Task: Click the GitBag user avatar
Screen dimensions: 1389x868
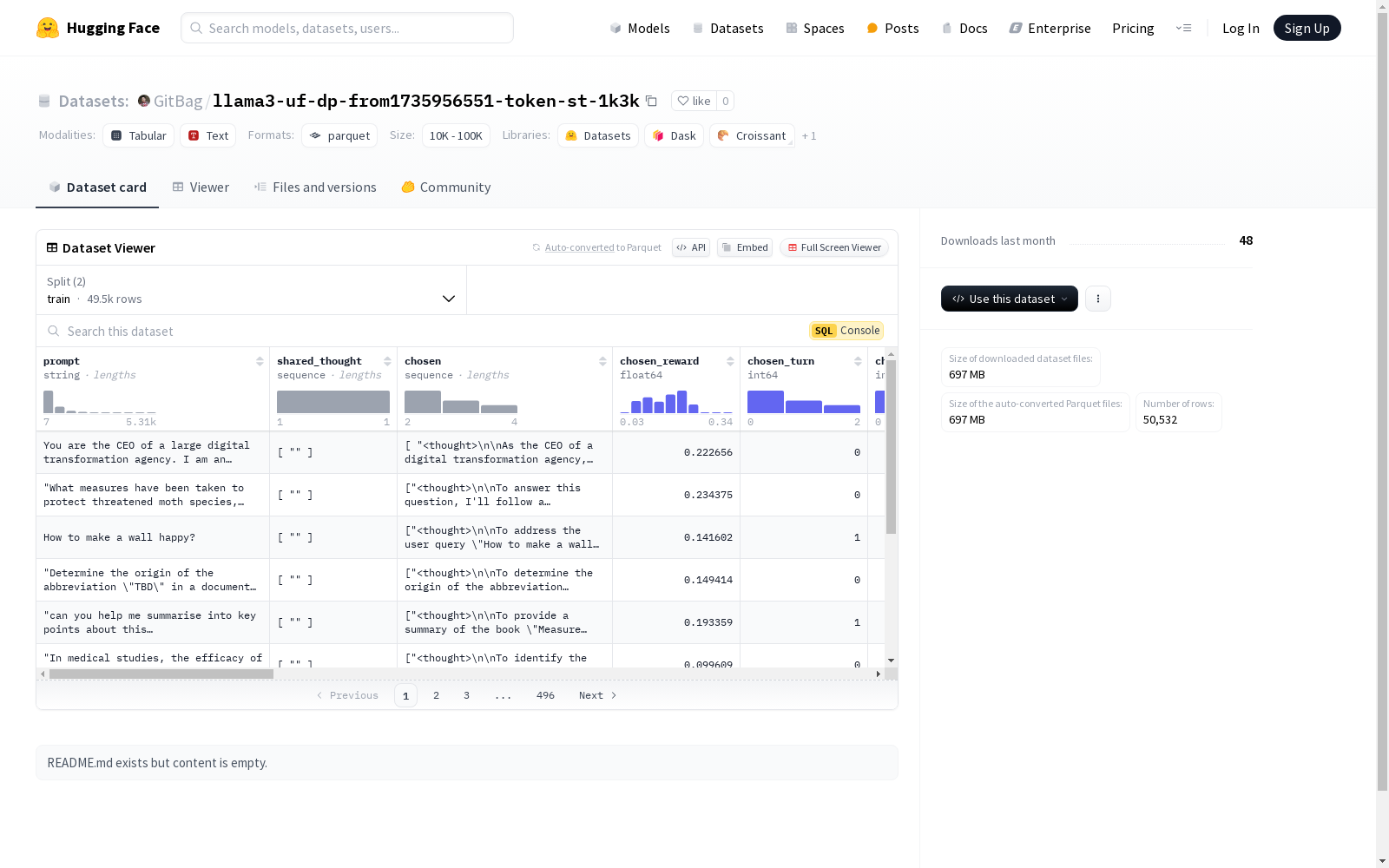Action: tap(144, 101)
